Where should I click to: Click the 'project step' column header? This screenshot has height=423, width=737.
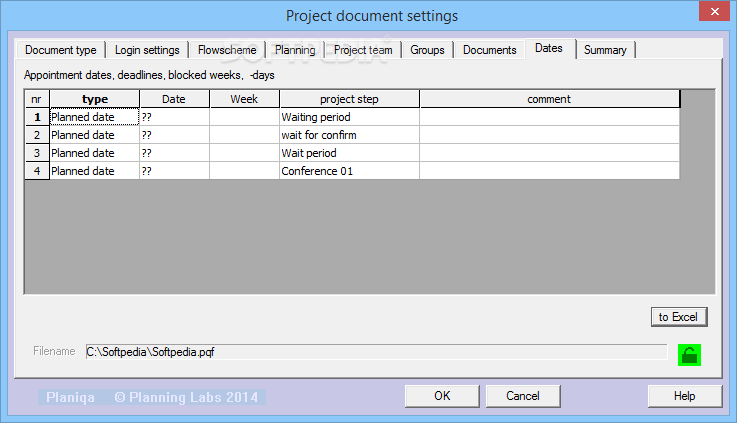point(349,99)
